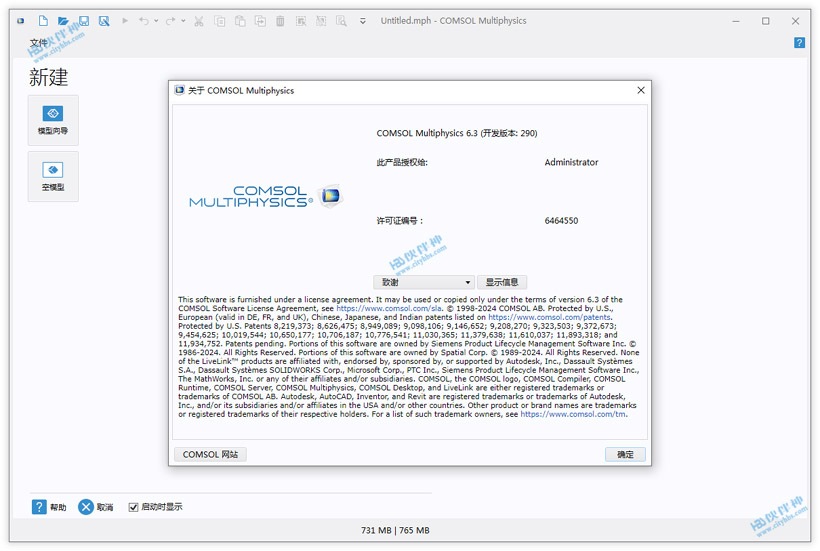
Task: Click the COMSOL cube logo in About dialog
Action: 331,196
